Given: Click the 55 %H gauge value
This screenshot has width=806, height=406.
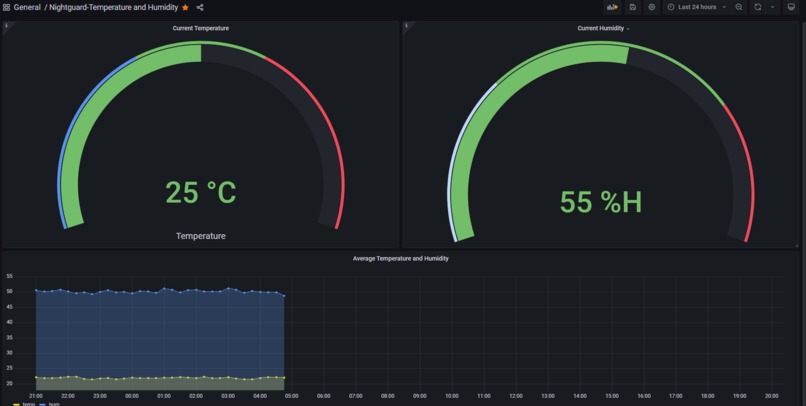Looking at the screenshot, I should coord(600,202).
